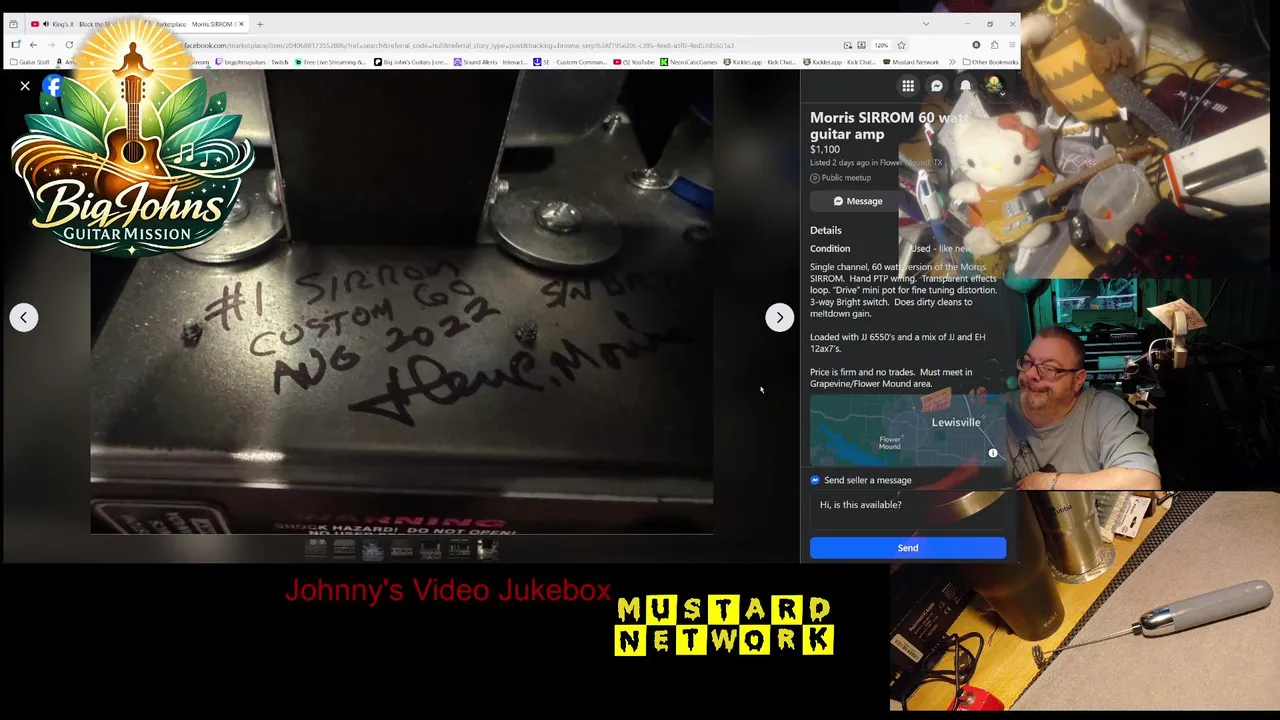Open a new browser tab
The height and width of the screenshot is (720, 1280).
(x=260, y=24)
